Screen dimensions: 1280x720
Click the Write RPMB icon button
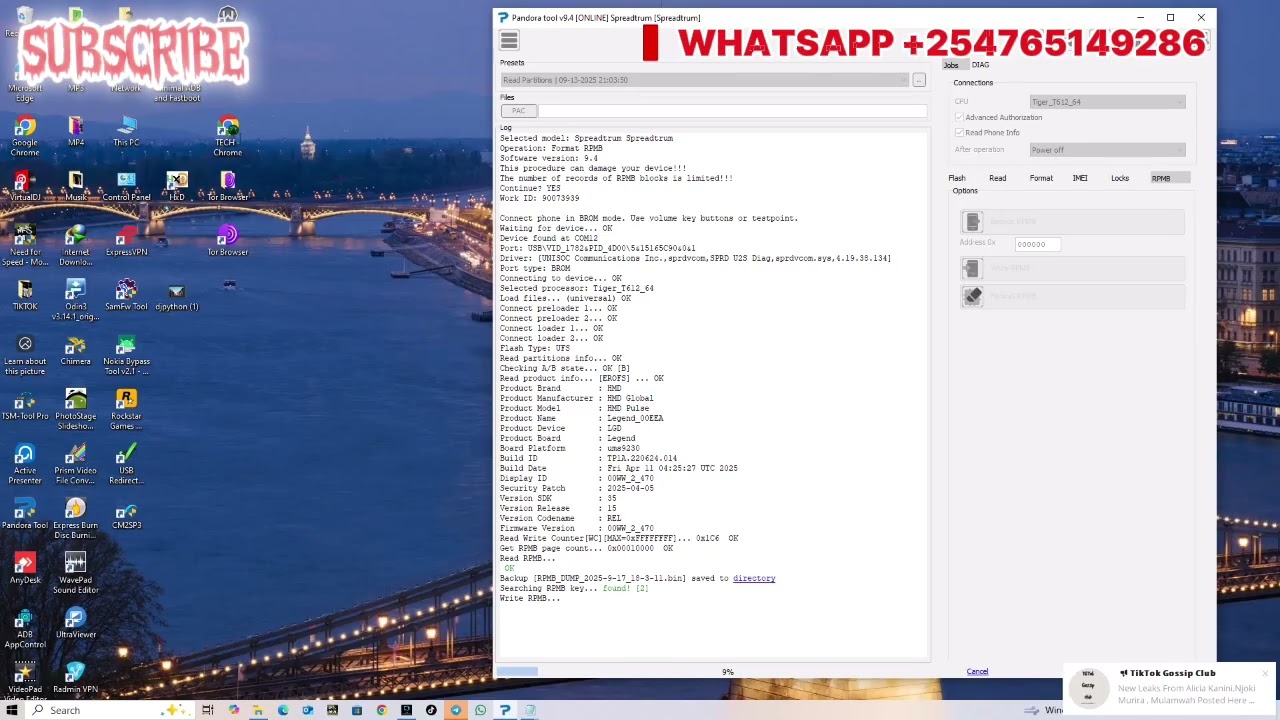point(972,268)
